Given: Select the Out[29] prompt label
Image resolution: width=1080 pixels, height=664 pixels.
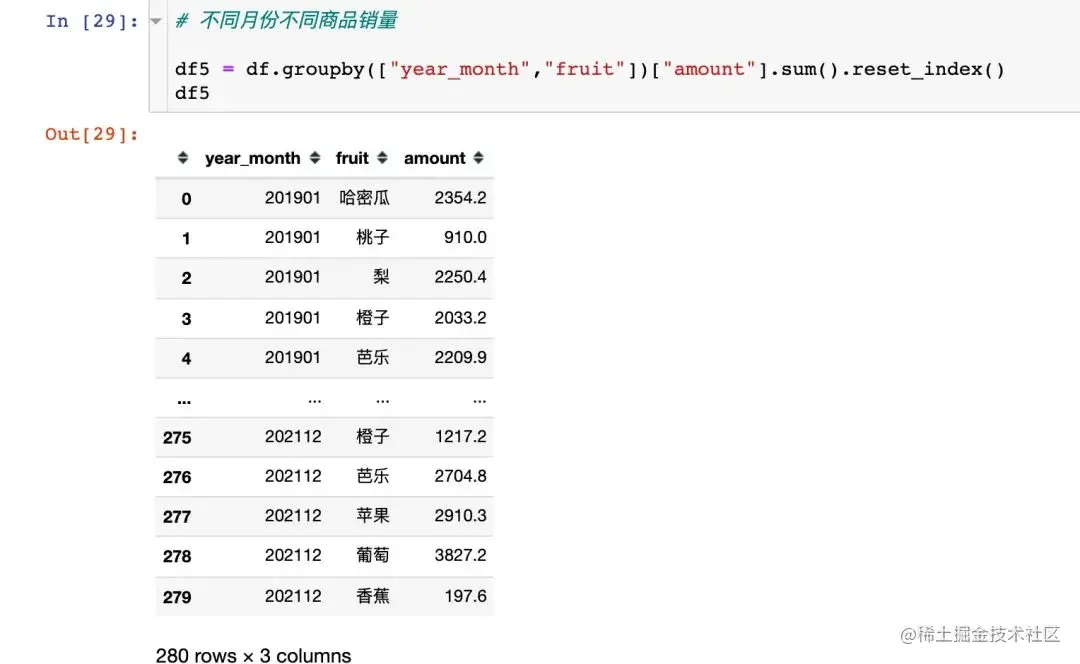Looking at the screenshot, I should pyautogui.click(x=92, y=134).
